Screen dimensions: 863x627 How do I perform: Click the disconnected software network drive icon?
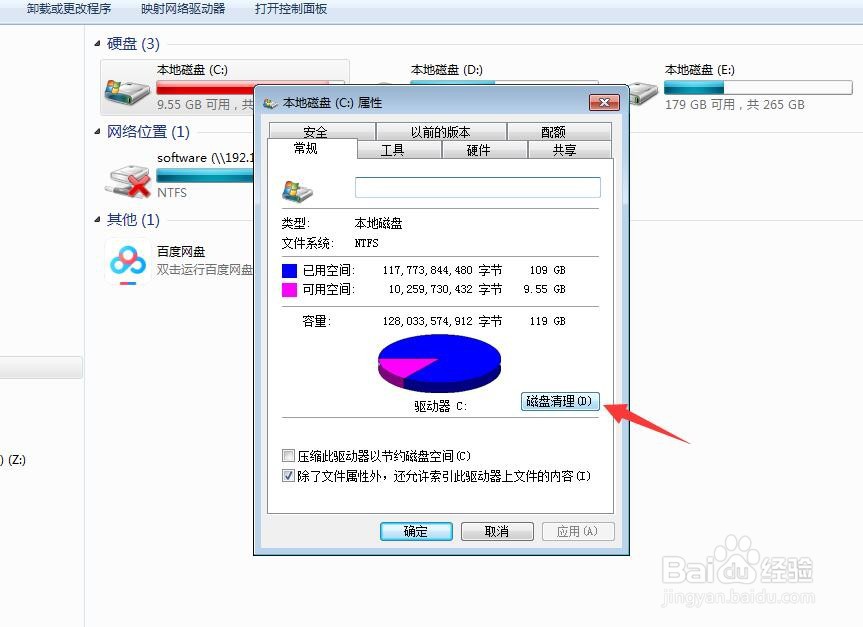pyautogui.click(x=128, y=181)
